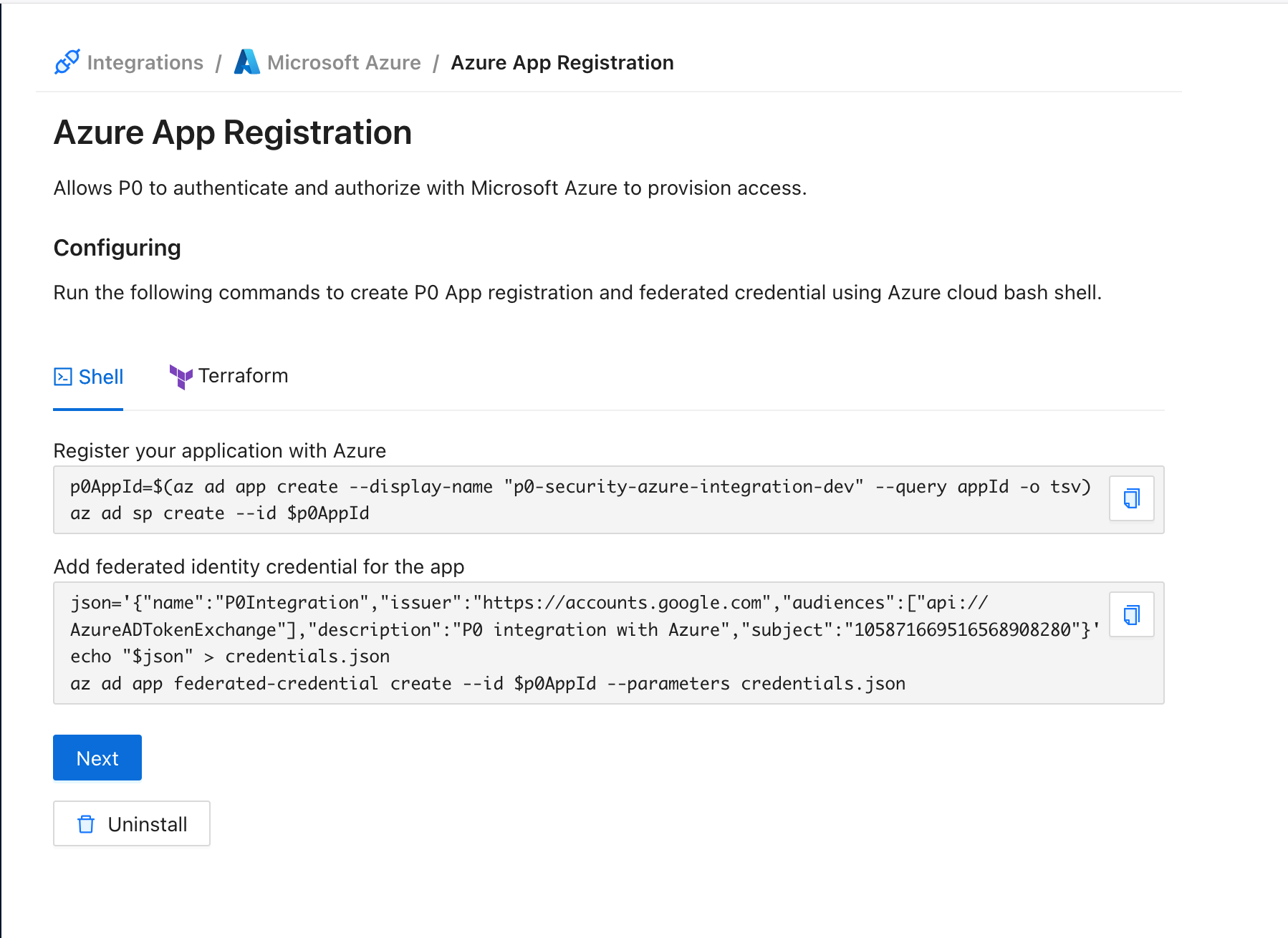Click the Azure App Registration page heading
Viewport: 1288px width, 938px height.
tap(233, 132)
